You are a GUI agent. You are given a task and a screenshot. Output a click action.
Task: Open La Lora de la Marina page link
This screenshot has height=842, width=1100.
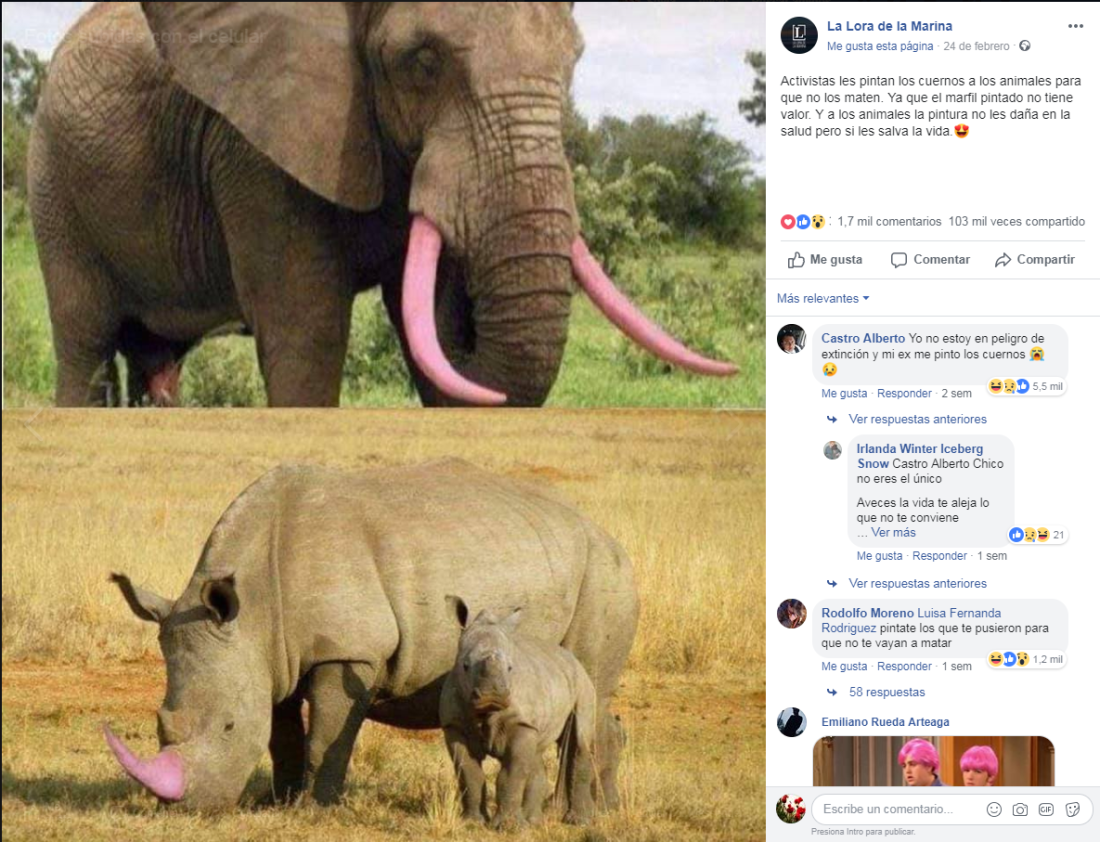[889, 26]
